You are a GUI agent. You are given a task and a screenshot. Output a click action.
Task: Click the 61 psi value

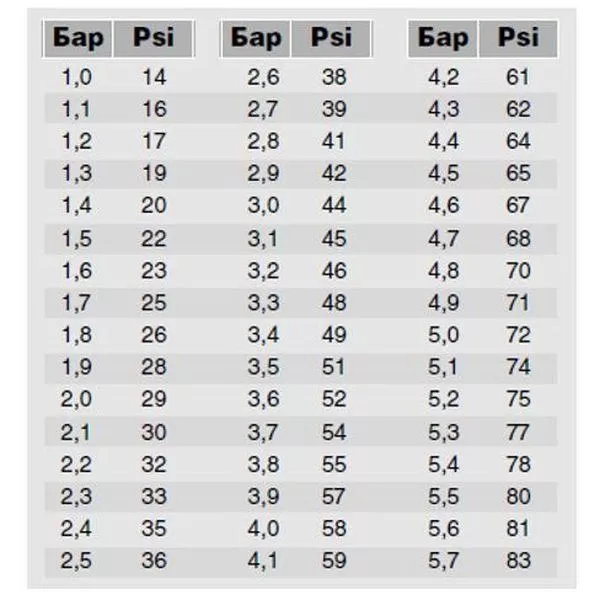pyautogui.click(x=518, y=77)
